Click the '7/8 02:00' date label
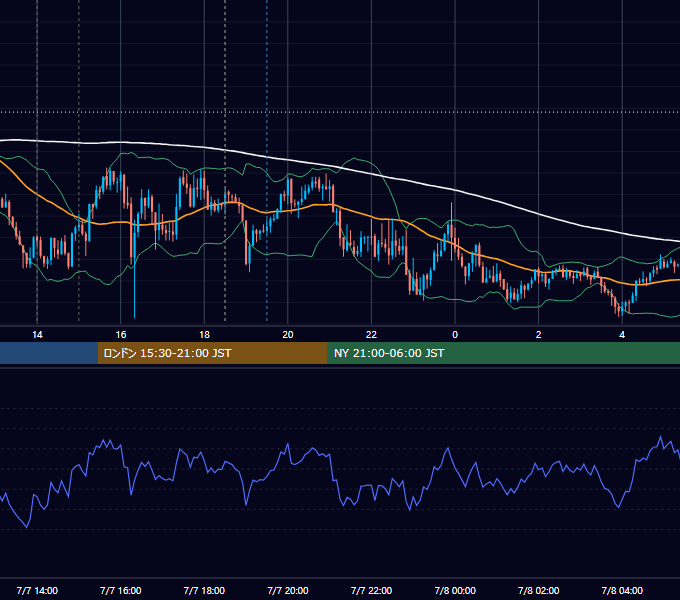 tap(538, 590)
